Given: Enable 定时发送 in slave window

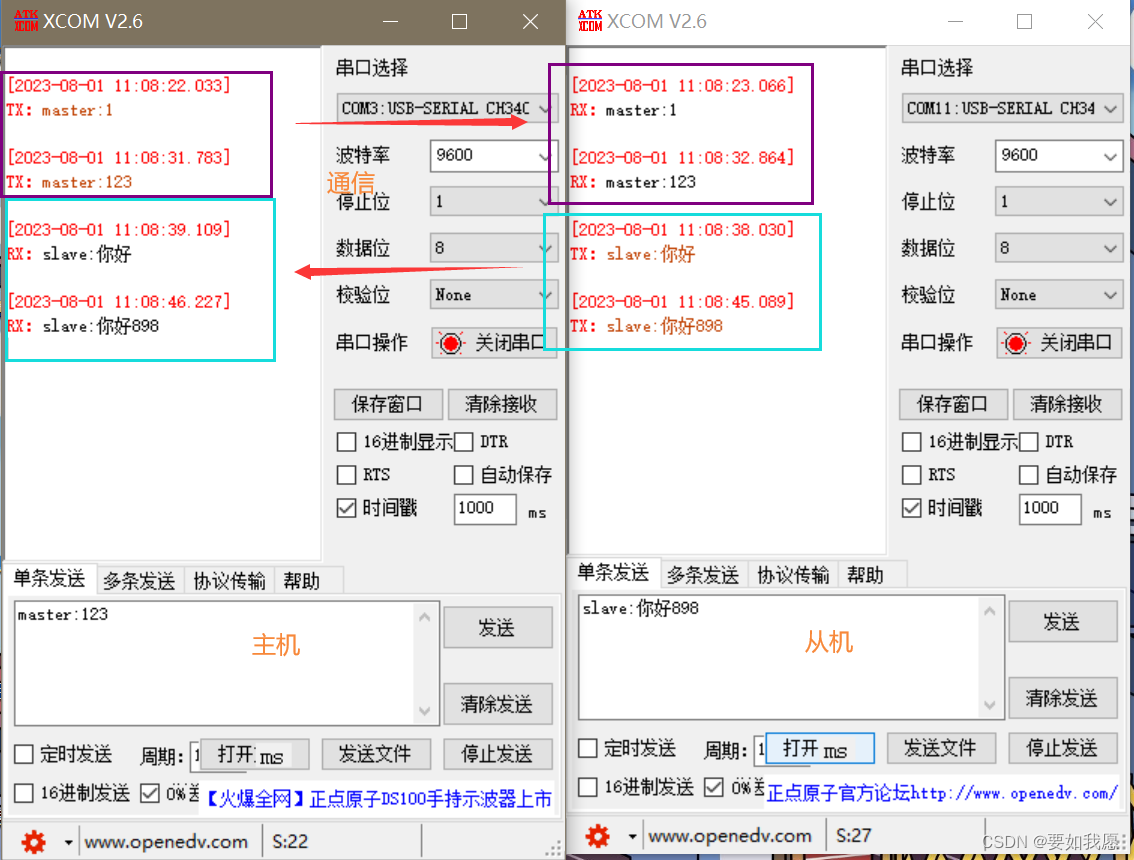Looking at the screenshot, I should (x=588, y=748).
